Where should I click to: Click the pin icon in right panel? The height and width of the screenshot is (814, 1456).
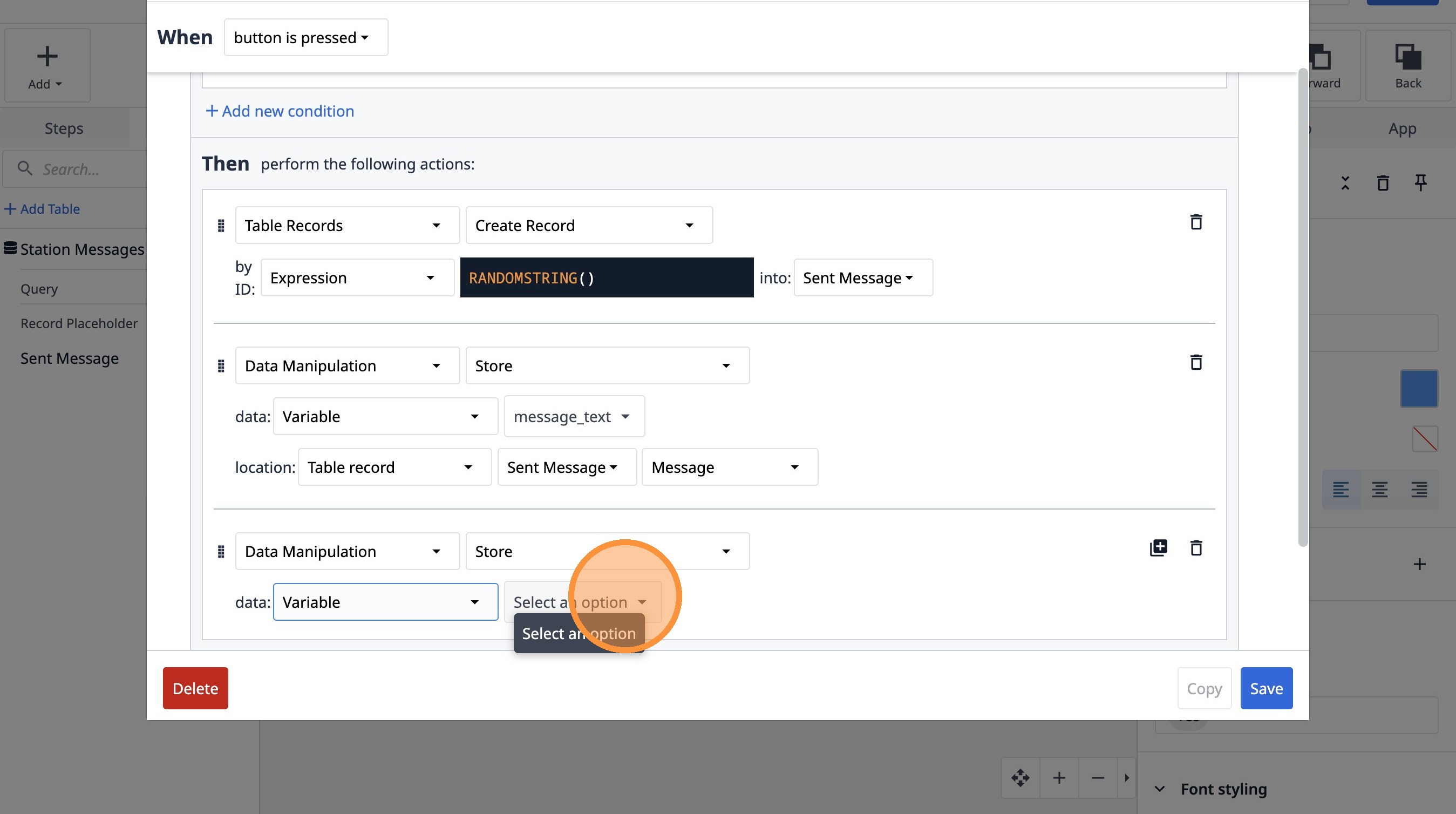tap(1420, 182)
